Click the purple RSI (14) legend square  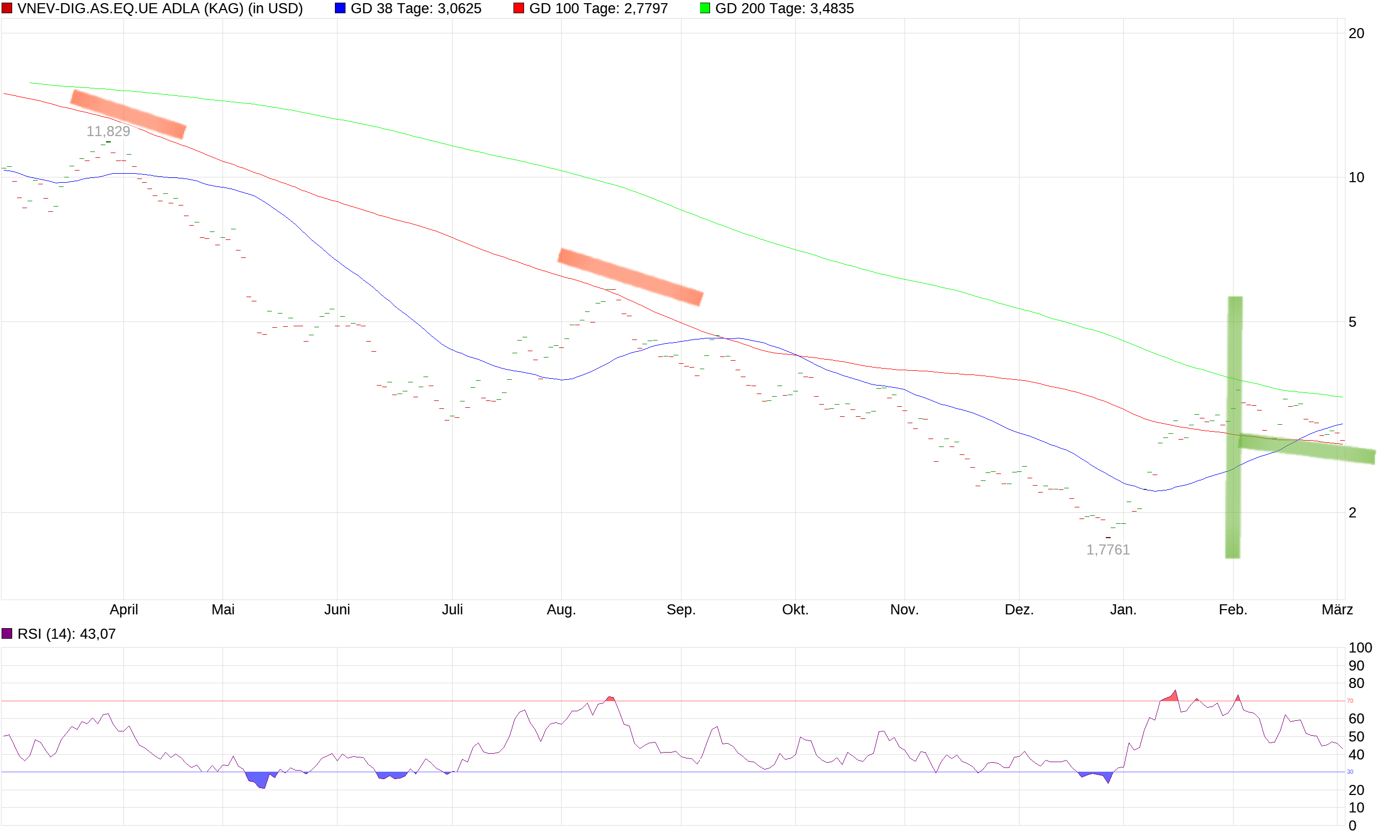pyautogui.click(x=8, y=633)
